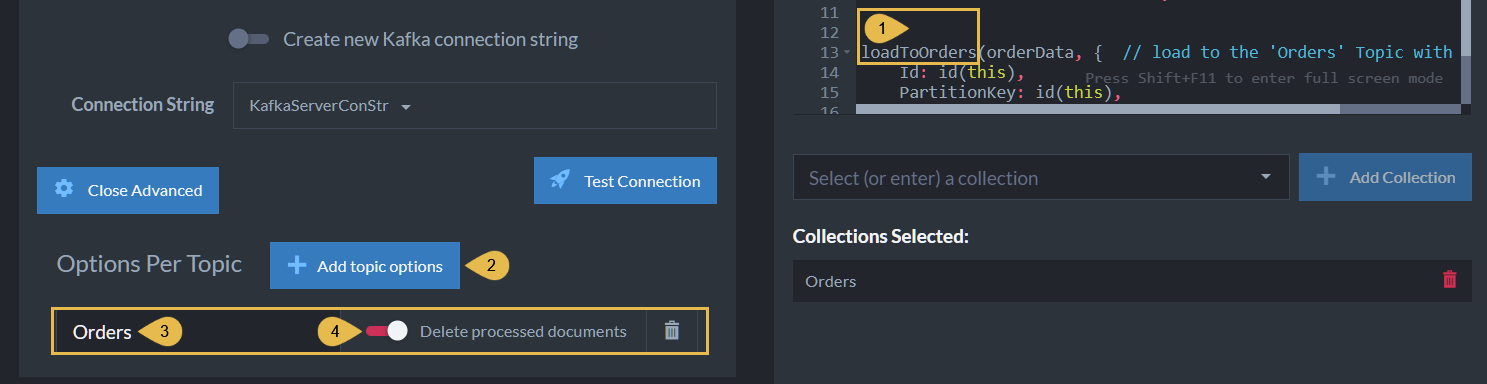Click the plus icon on Add Collection

(1326, 176)
